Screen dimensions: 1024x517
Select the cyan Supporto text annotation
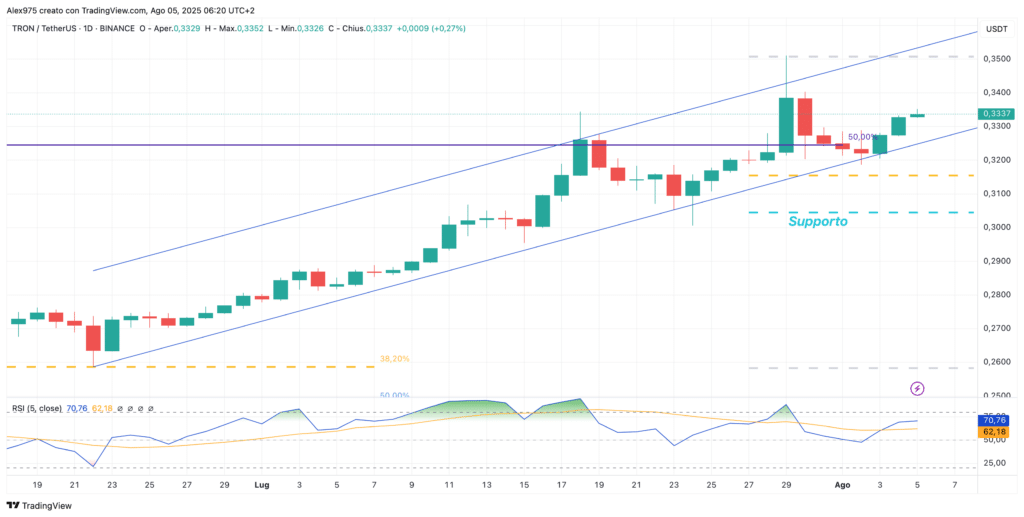818,221
